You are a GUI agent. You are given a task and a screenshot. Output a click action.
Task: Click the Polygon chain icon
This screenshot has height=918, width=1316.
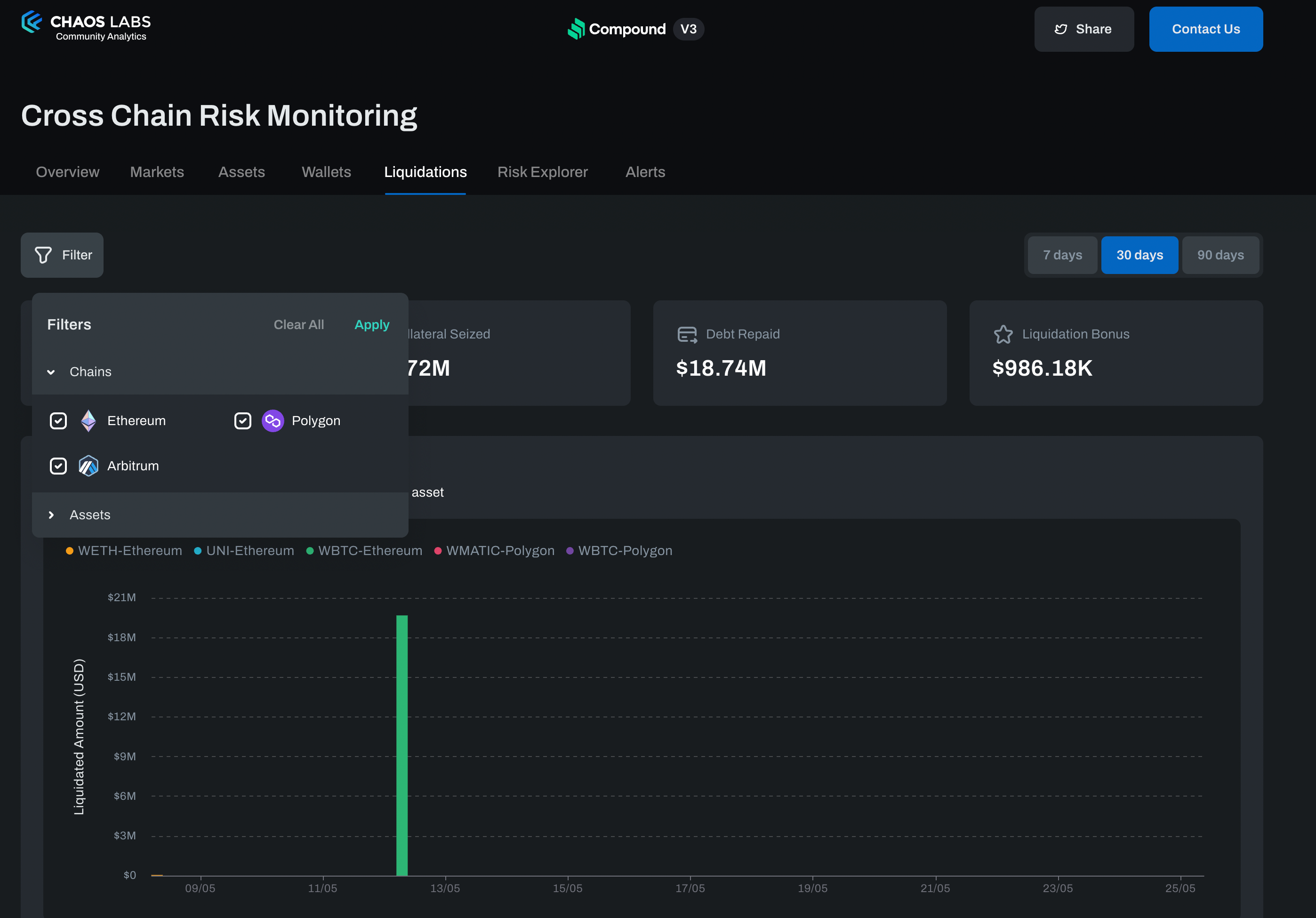[x=273, y=421]
